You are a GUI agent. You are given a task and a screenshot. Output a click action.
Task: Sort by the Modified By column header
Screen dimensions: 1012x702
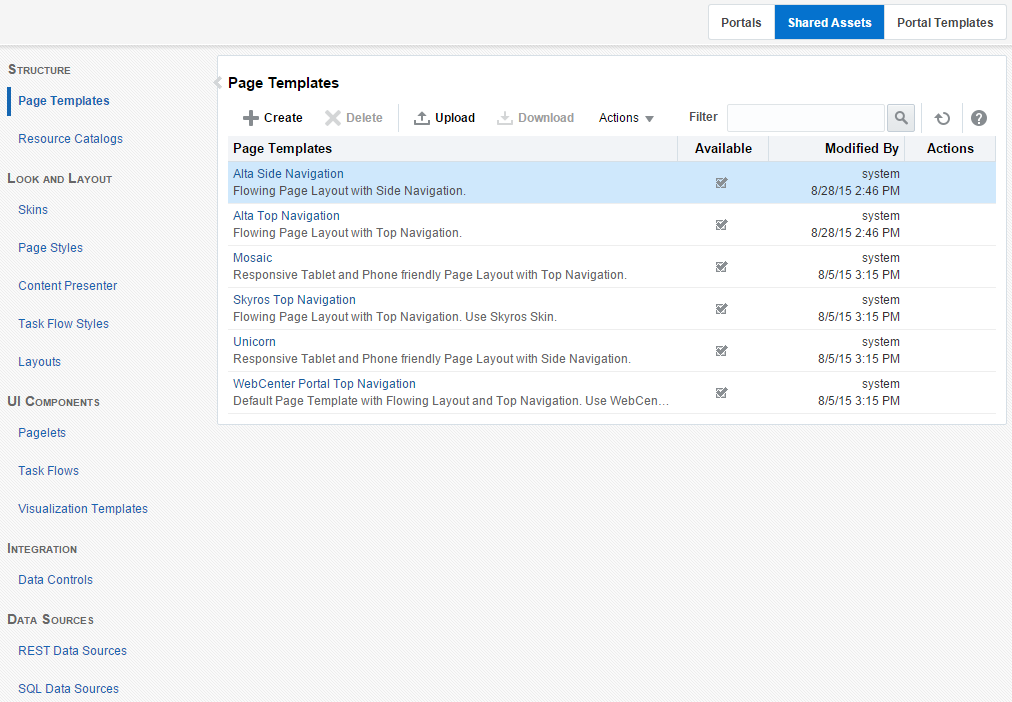click(x=862, y=148)
